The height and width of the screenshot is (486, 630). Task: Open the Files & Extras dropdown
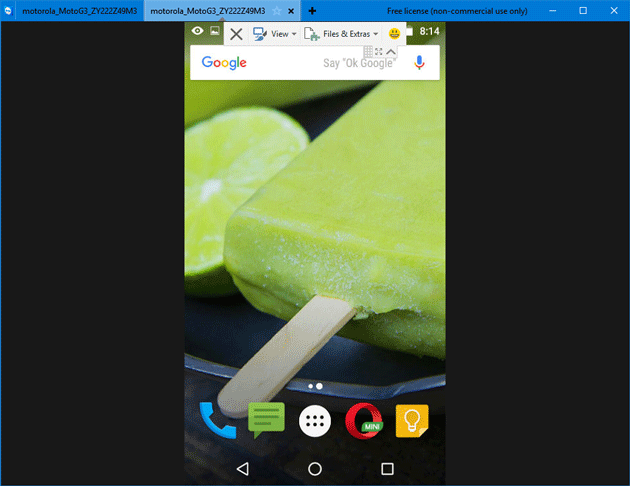click(x=341, y=34)
